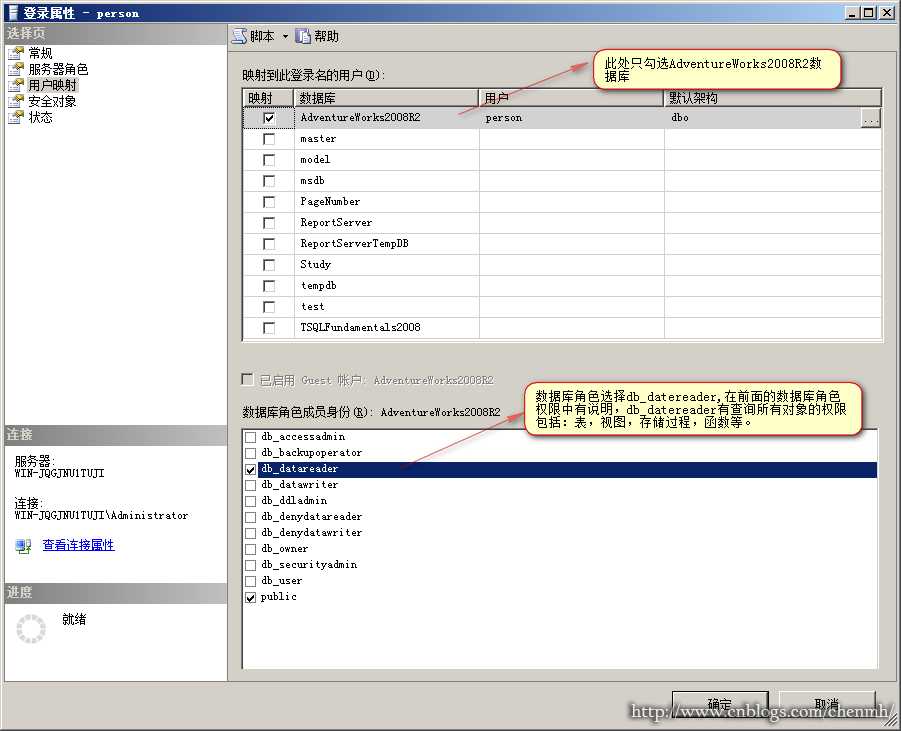901x731 pixels.
Task: Toggle the db_datawriter role checkbox
Action: coord(251,486)
